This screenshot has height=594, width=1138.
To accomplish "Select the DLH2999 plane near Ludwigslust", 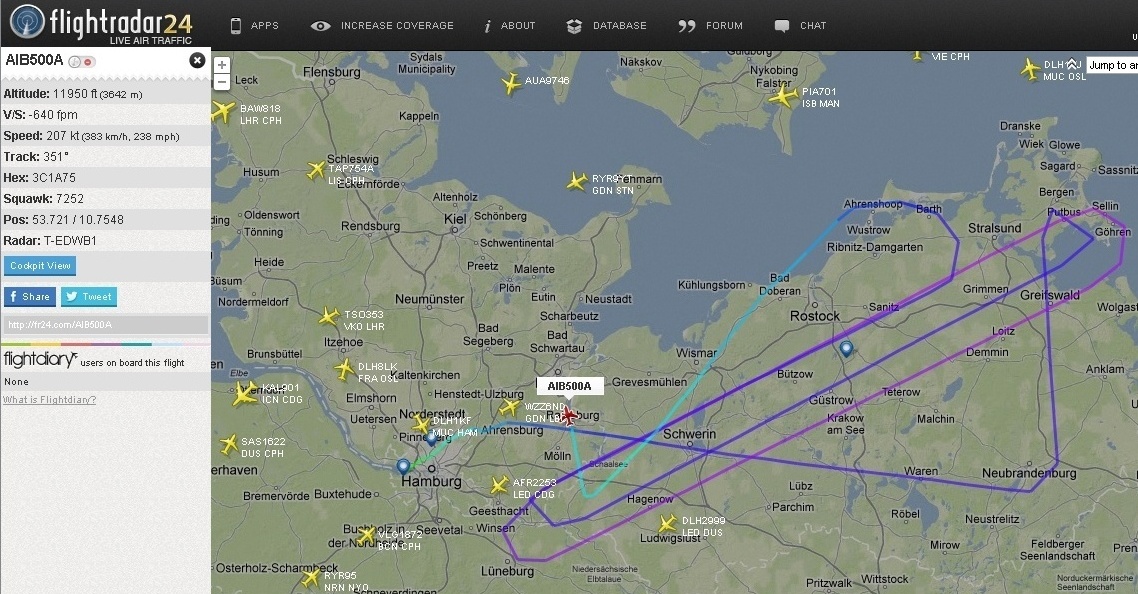I will [x=668, y=524].
